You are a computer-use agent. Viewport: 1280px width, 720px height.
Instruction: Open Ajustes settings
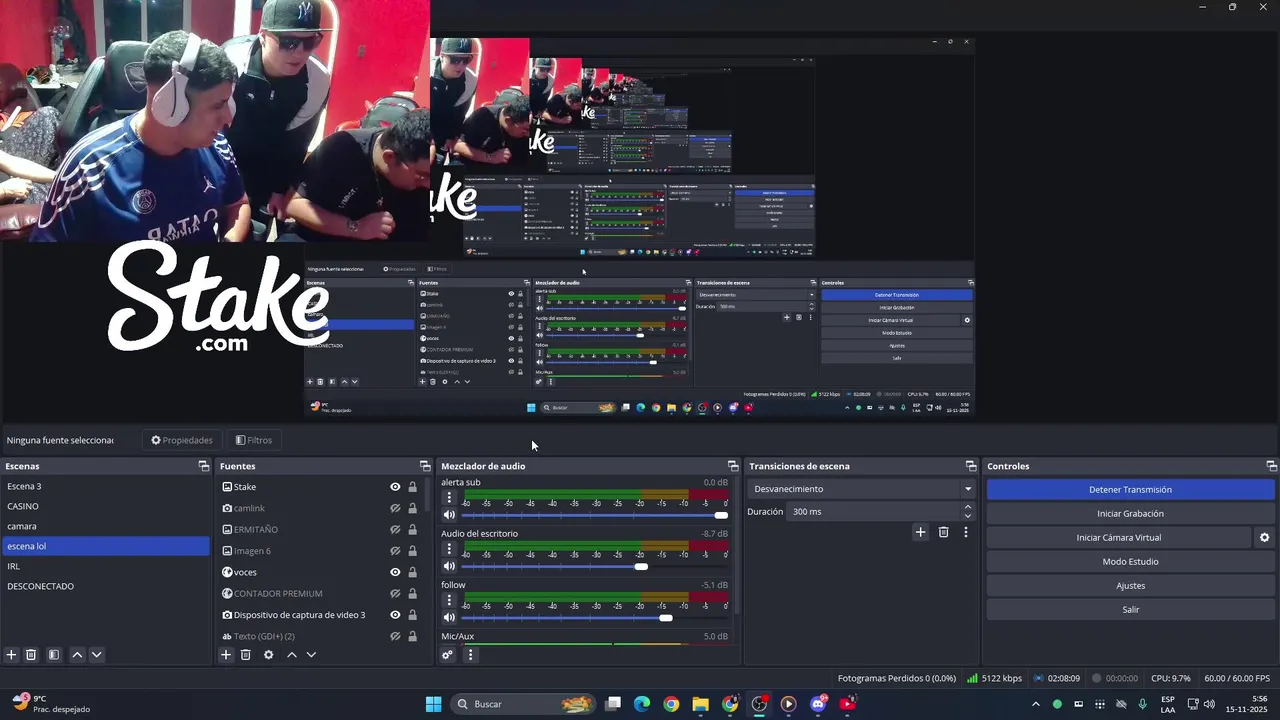tap(1130, 586)
